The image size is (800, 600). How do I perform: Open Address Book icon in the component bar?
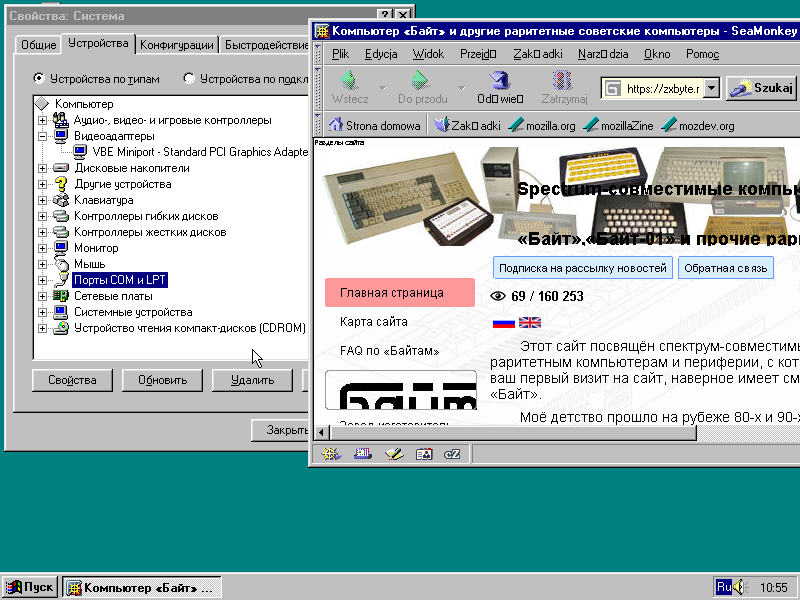423,454
